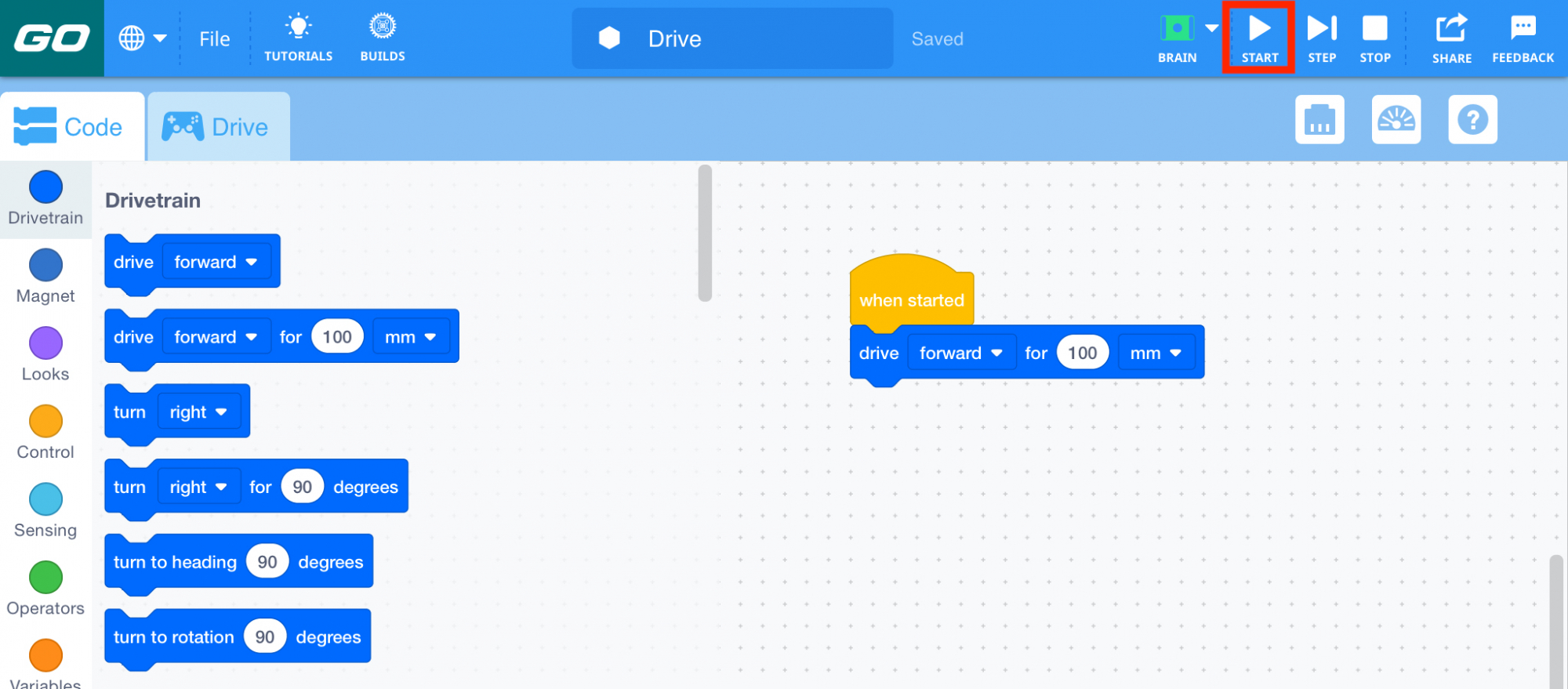Open right dropdown in palette turn block
The width and height of the screenshot is (1568, 689).
(199, 412)
